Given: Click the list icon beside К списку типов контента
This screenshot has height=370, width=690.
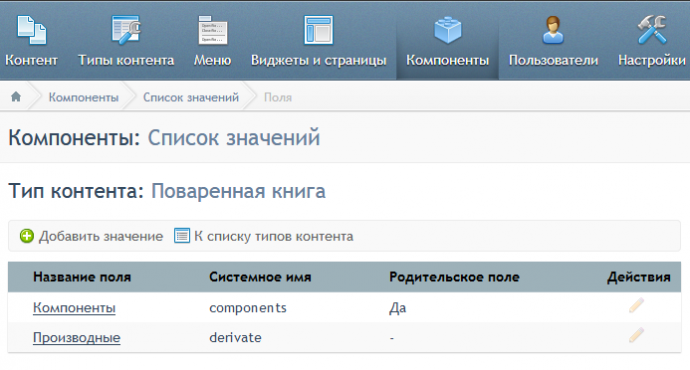Looking at the screenshot, I should point(182,235).
